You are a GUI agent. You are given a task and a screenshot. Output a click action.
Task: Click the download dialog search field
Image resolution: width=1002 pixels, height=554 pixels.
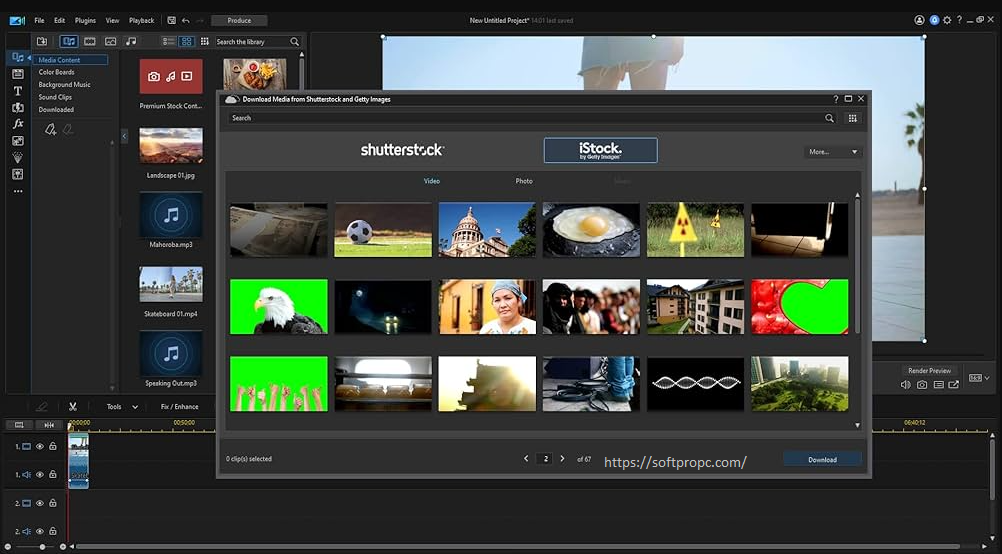coord(527,118)
